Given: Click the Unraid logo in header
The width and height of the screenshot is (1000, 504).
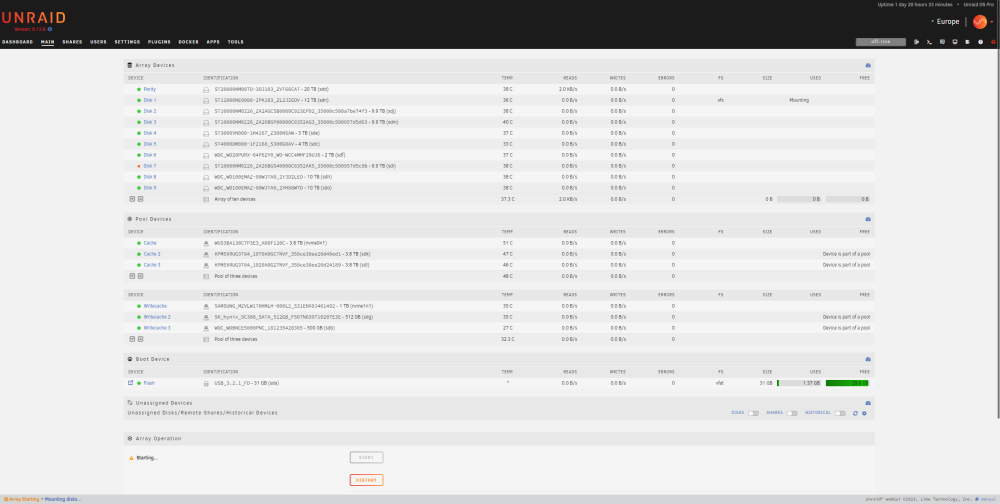Looking at the screenshot, I should [33, 18].
